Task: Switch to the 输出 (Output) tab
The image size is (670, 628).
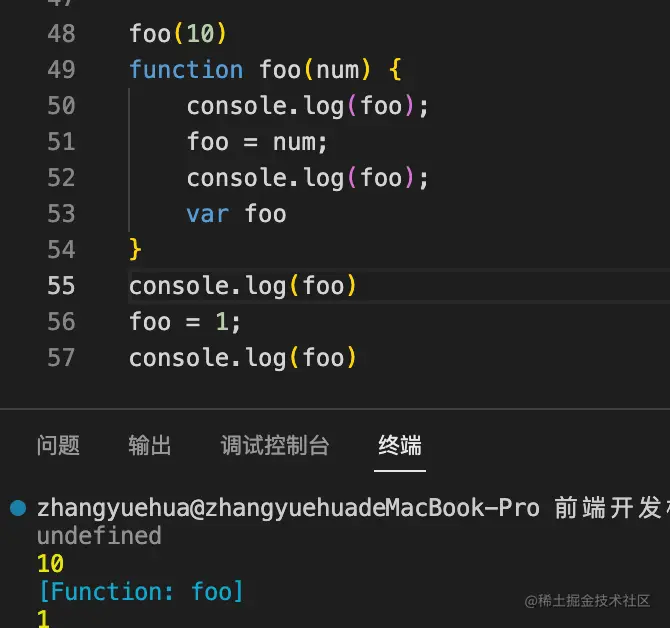Action: 150,446
